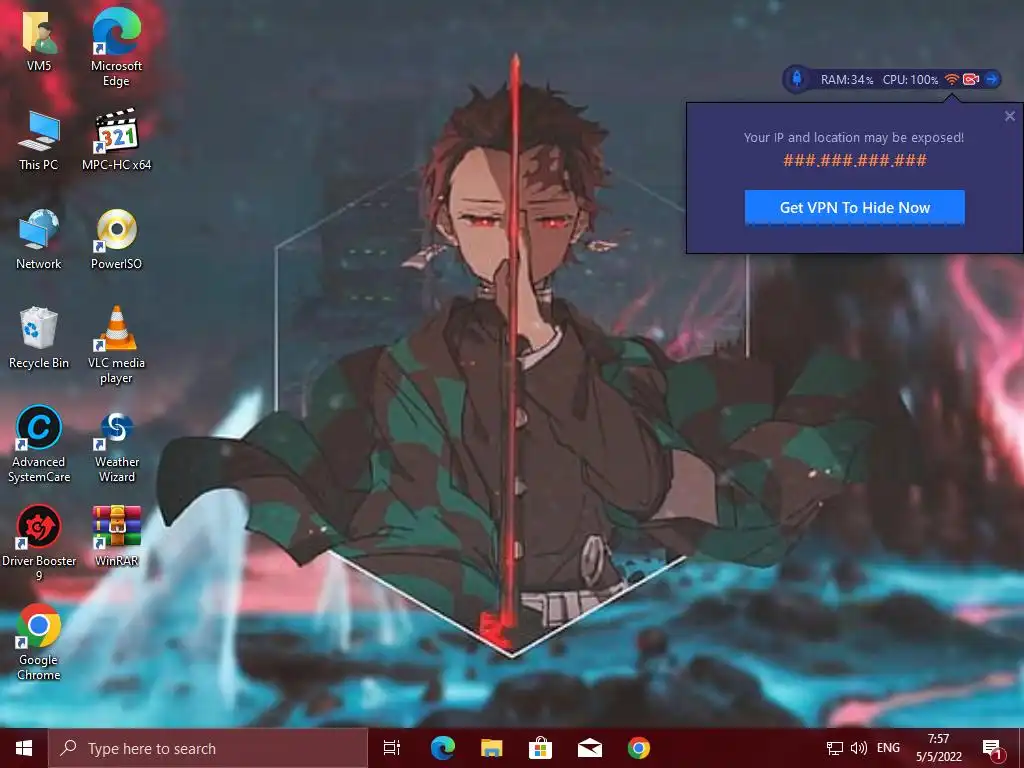Click the masked IP address ###.###.###.###
1024x768 pixels.
coord(854,160)
